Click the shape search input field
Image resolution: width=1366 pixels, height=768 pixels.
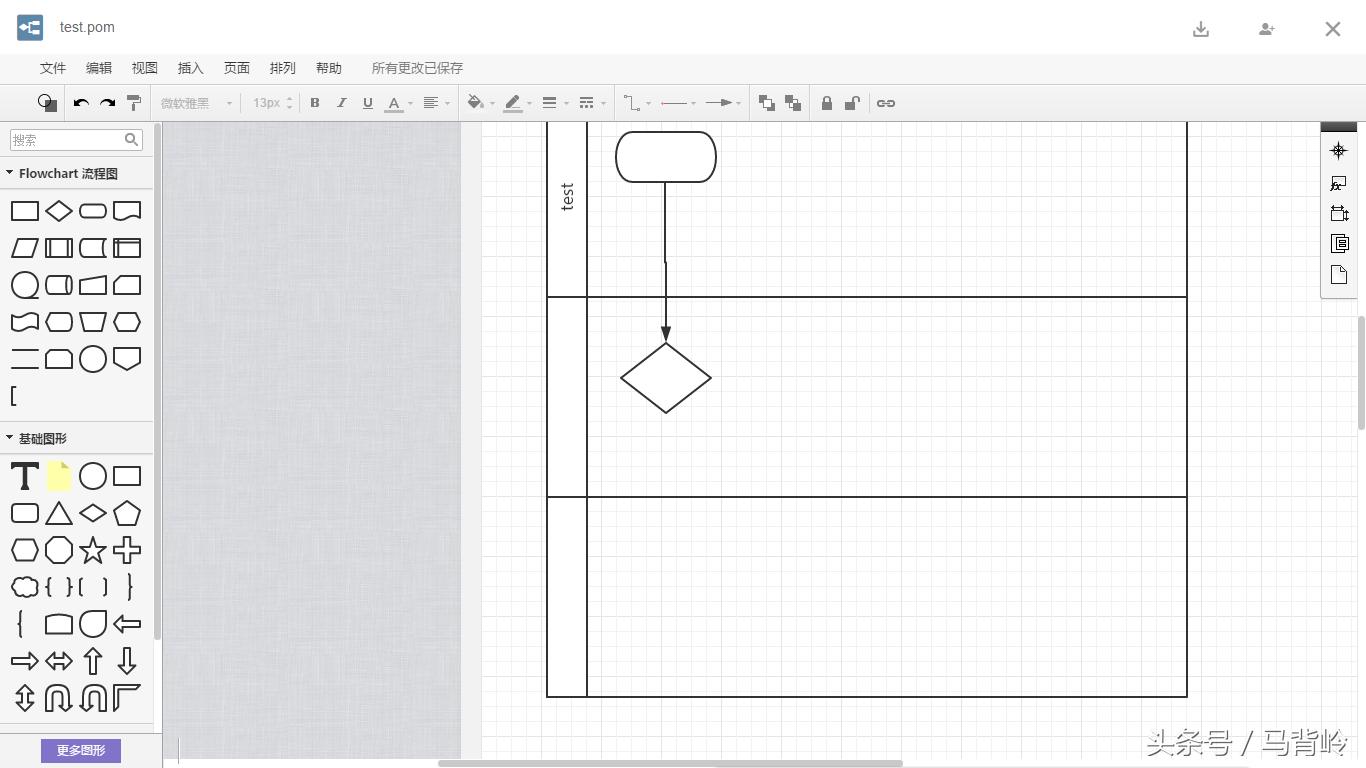67,140
